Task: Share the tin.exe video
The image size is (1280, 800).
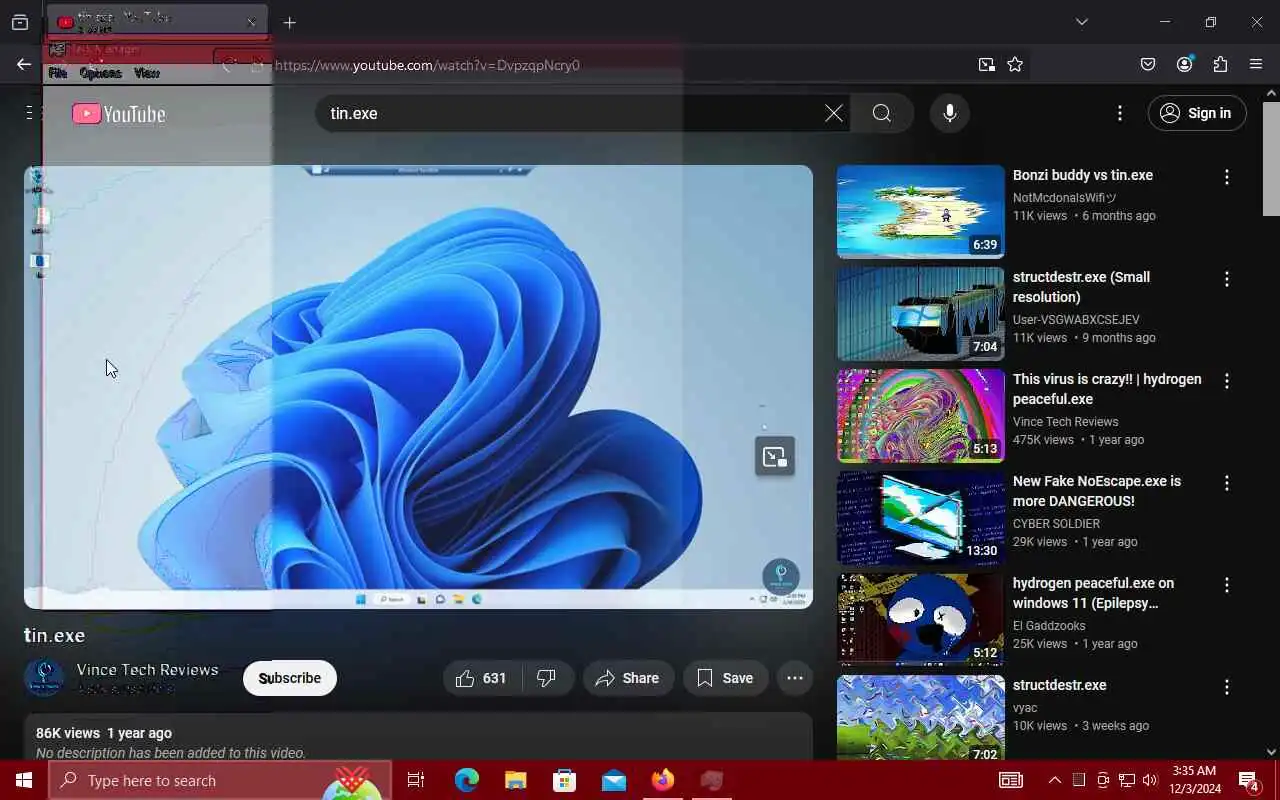Action: 628,678
